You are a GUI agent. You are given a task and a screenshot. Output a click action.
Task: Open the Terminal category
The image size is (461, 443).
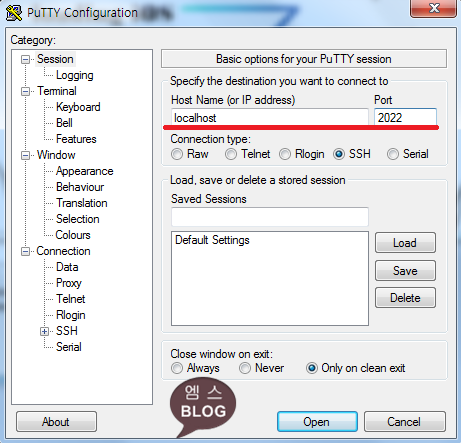(57, 91)
